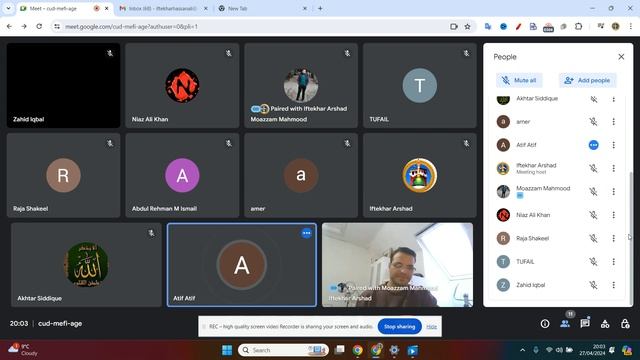Select Atif Atif speaking video tile

[242, 265]
